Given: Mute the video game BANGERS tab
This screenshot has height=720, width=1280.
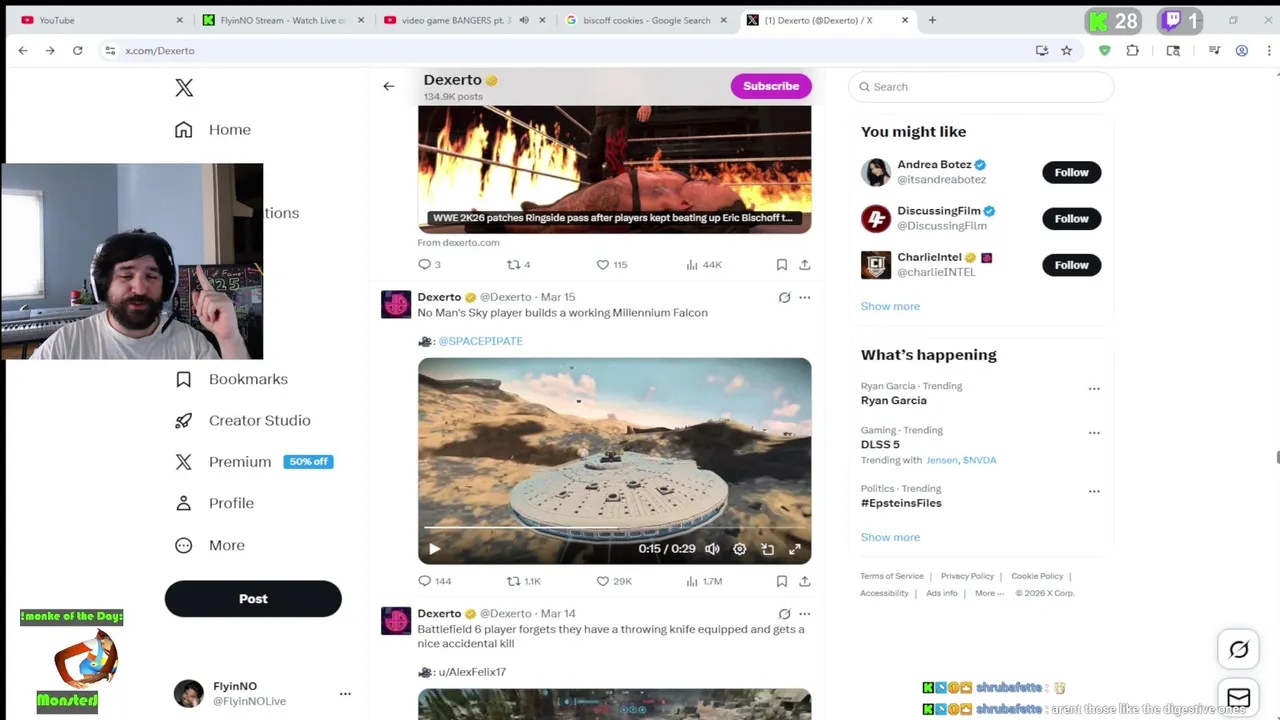Looking at the screenshot, I should coord(524,20).
